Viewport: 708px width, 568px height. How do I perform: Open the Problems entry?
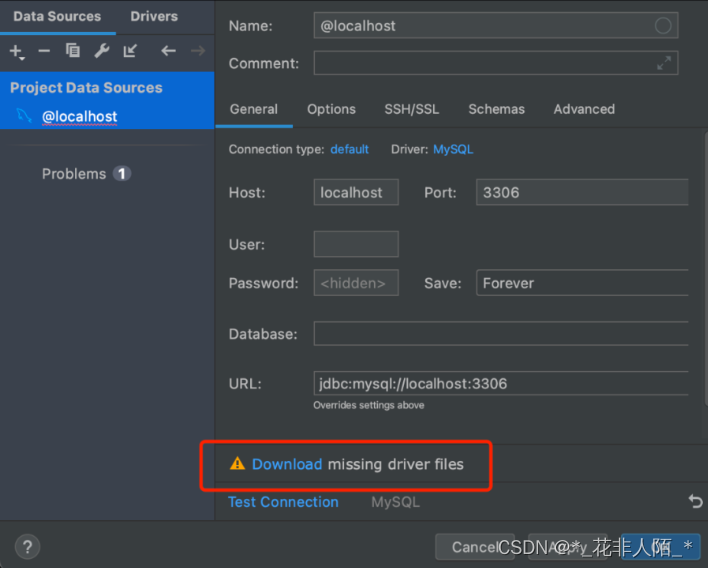tap(74, 174)
